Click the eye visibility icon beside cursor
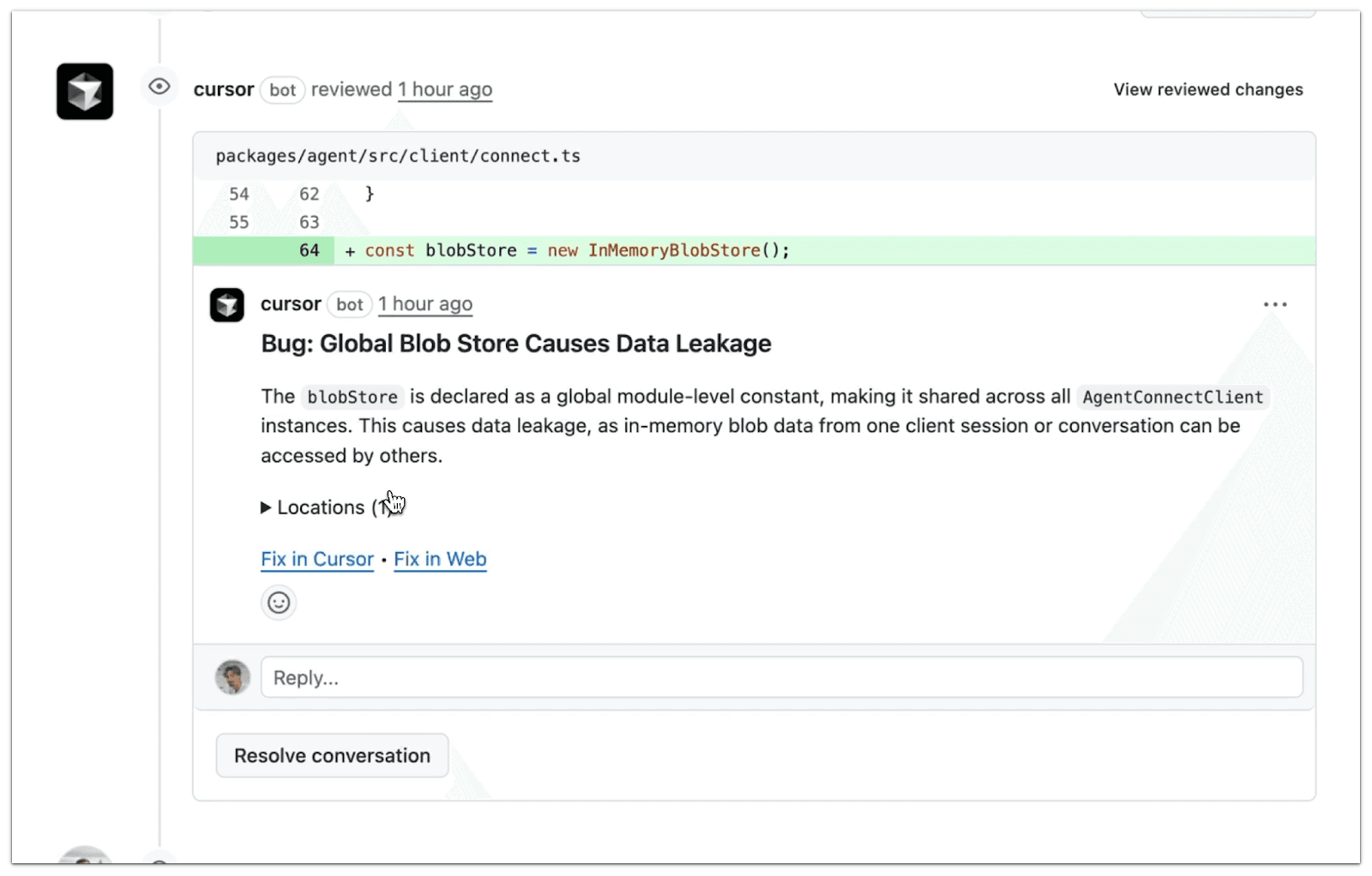This screenshot has height=876, width=1372. point(159,87)
